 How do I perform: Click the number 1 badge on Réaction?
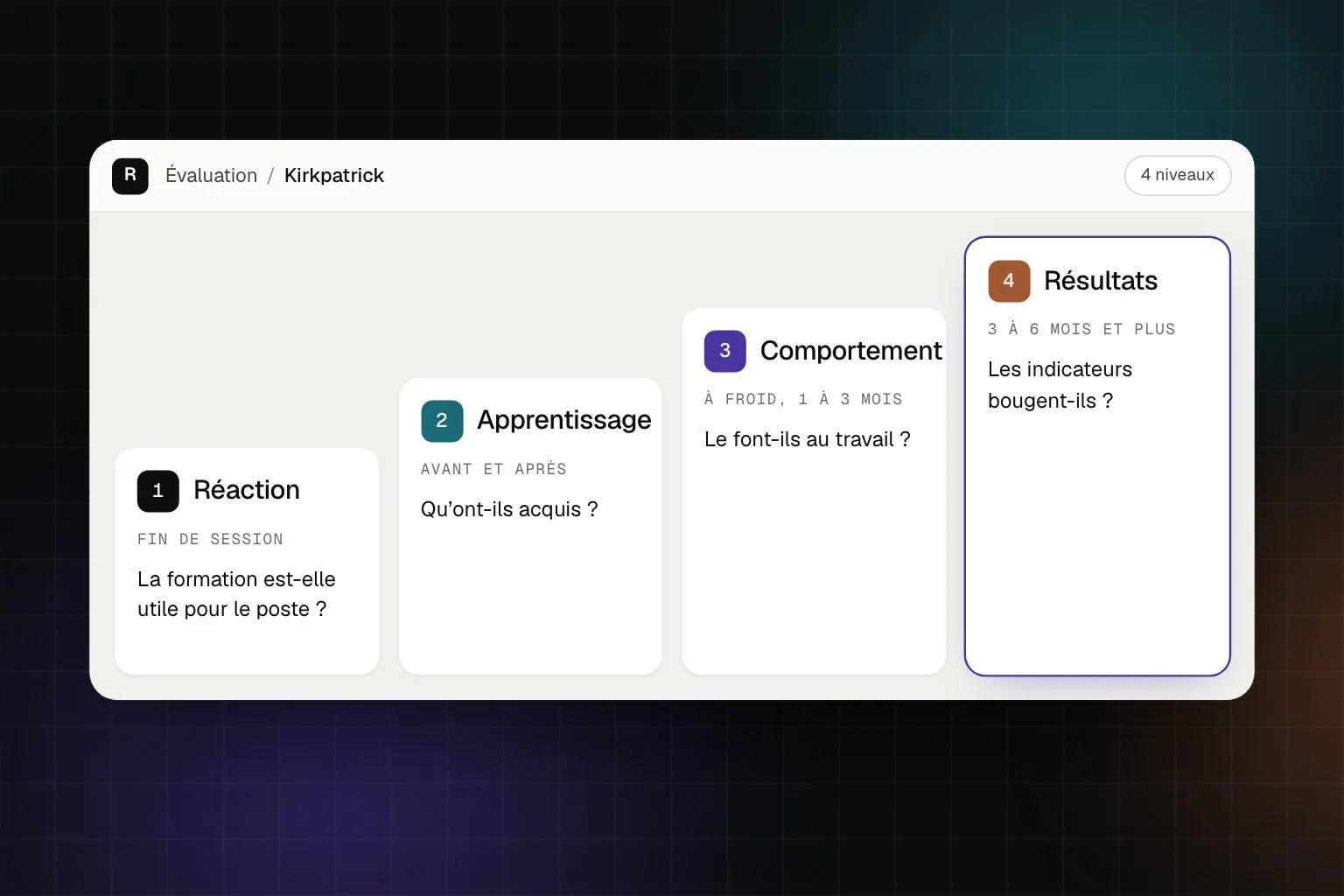point(158,491)
